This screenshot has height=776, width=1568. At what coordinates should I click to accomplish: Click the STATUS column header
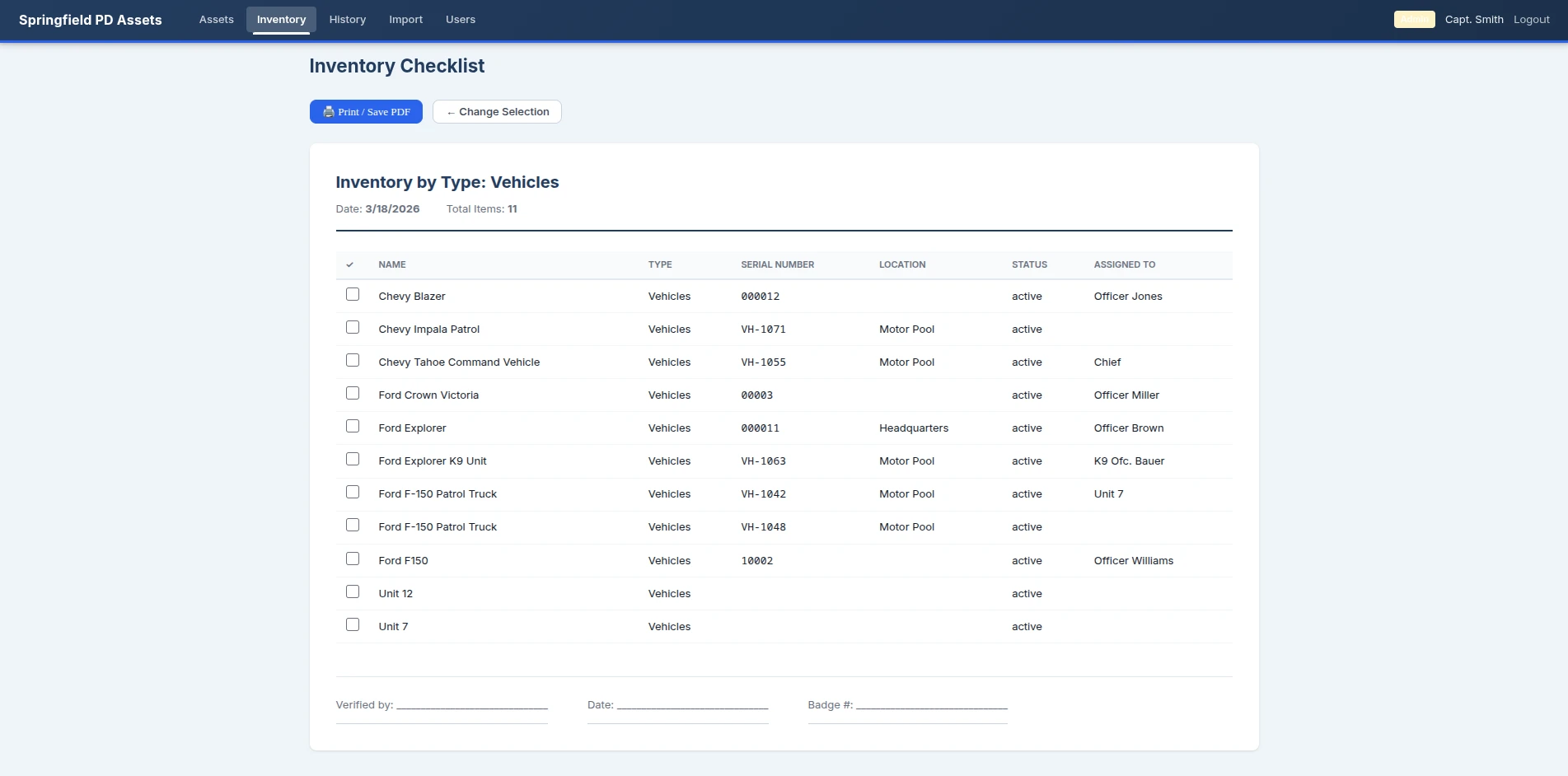[1029, 265]
